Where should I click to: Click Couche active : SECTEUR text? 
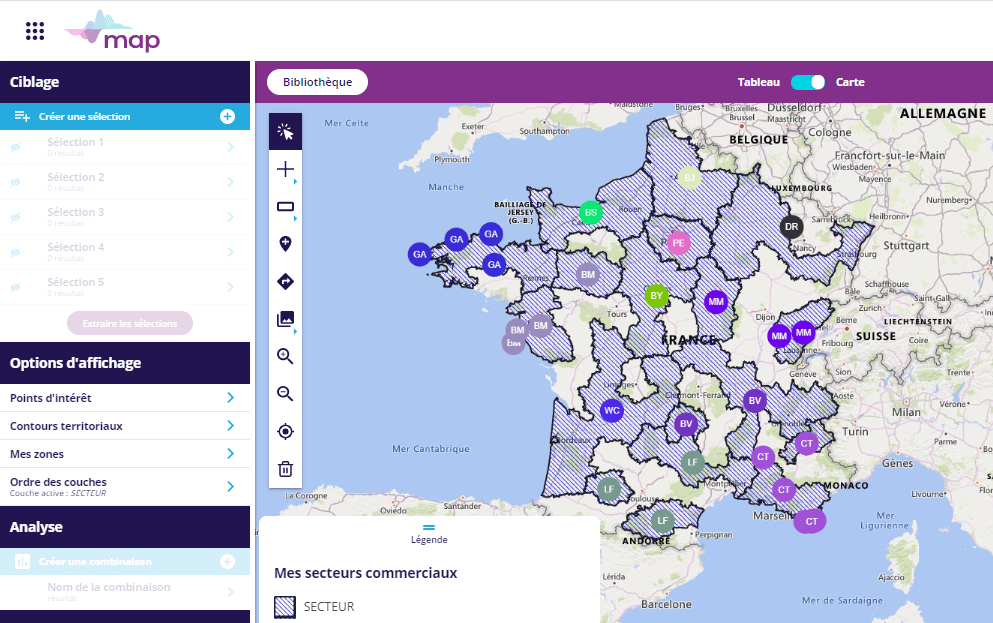[x=58, y=493]
